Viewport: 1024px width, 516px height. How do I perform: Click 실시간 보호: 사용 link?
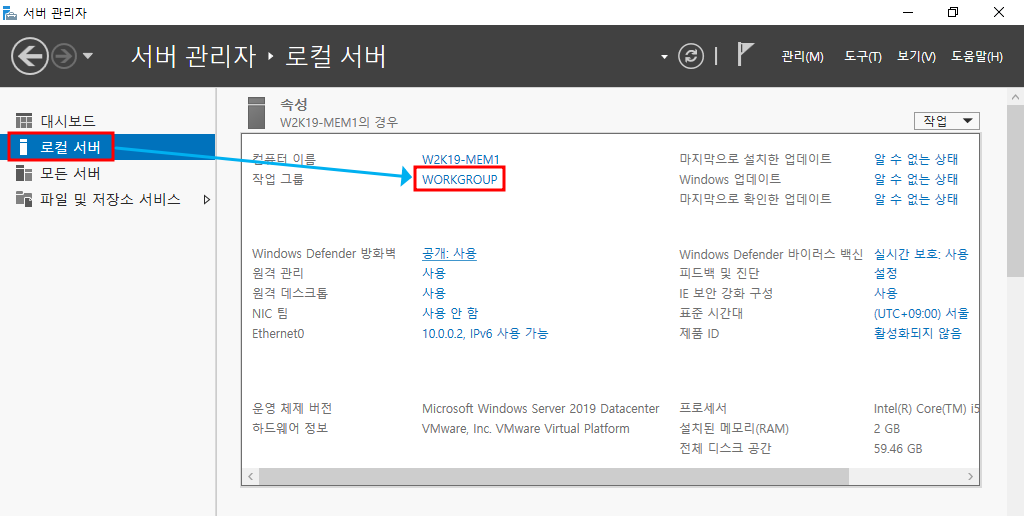(x=921, y=254)
